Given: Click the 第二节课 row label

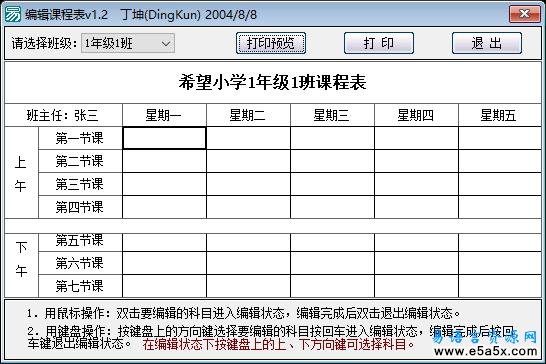Looking at the screenshot, I should tap(80, 161).
